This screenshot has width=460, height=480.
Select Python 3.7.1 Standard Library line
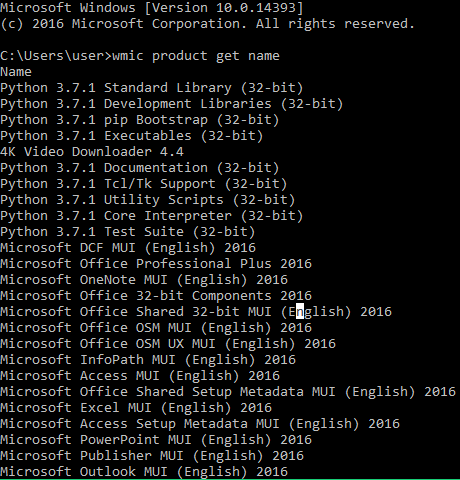click(x=152, y=88)
